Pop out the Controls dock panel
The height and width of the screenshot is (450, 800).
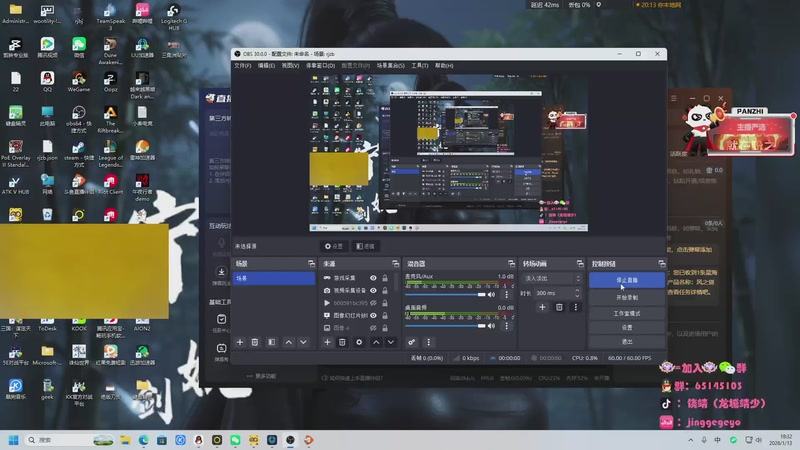click(x=662, y=264)
